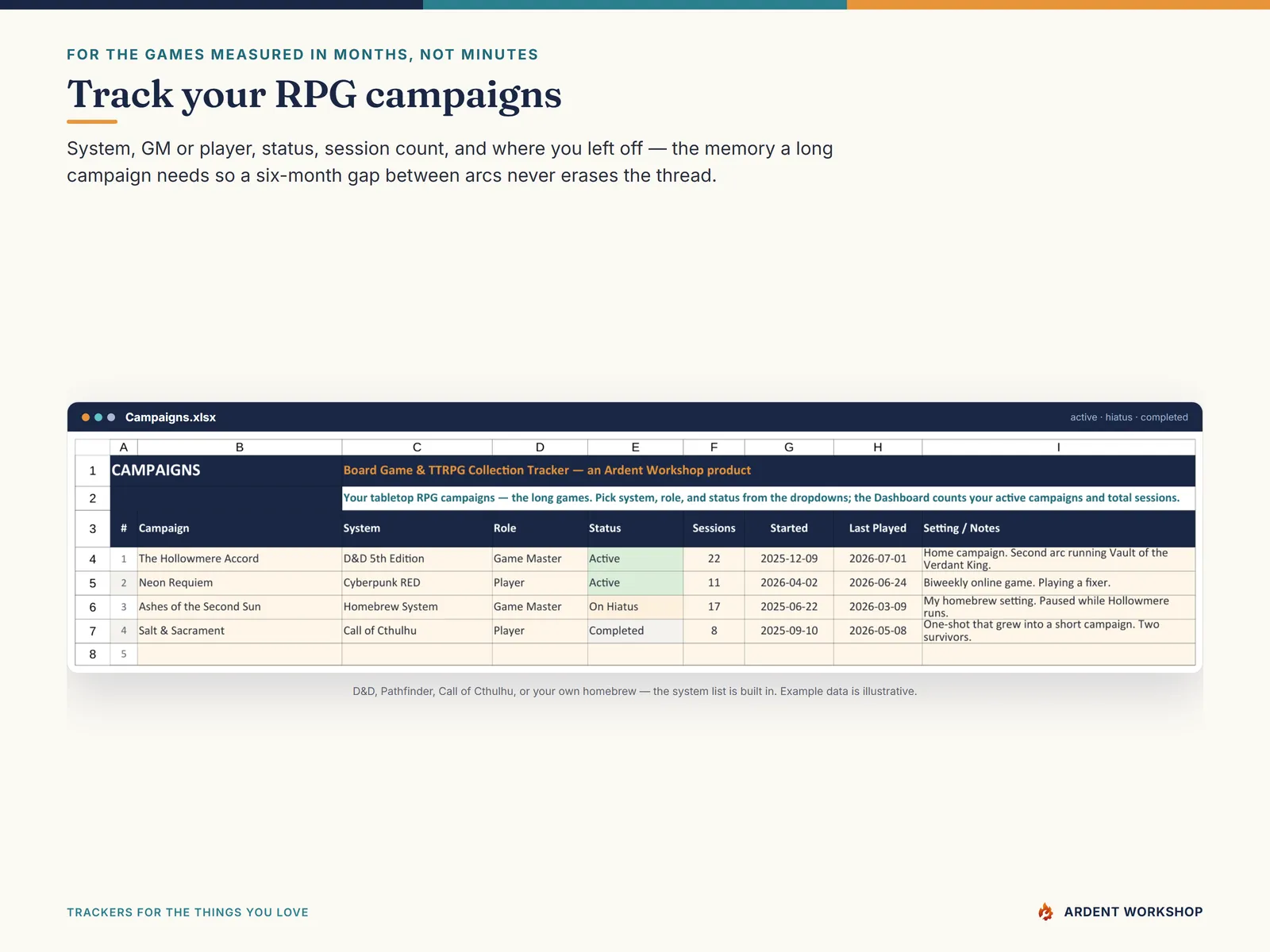Click the sessions value 17
1270x952 pixels.
pos(714,607)
